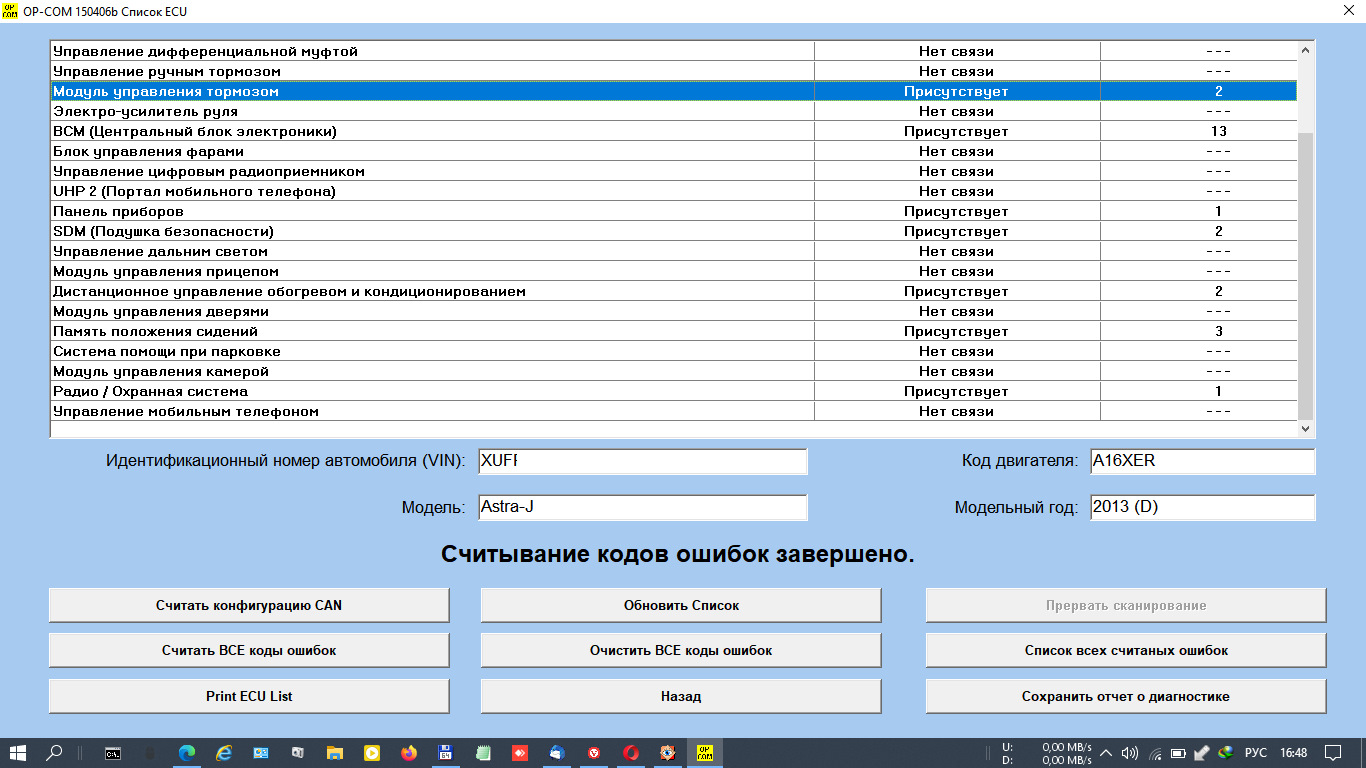Viewport: 1366px width, 768px height.
Task: Click the 'Print ECU List' button
Action: (x=249, y=697)
